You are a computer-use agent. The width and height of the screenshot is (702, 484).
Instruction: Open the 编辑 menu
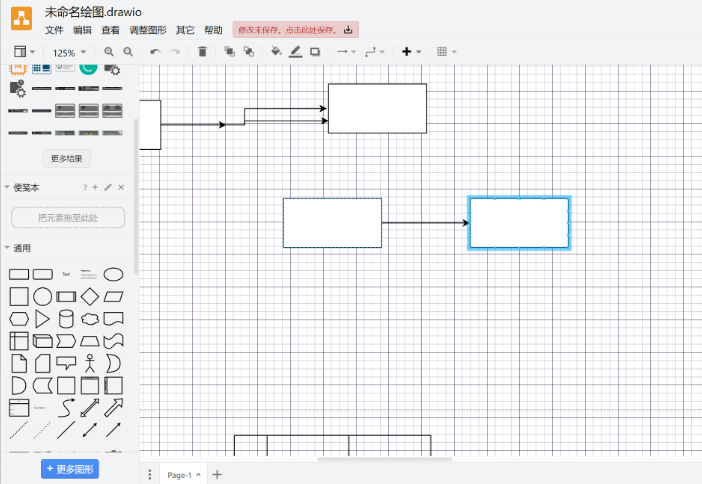[x=82, y=30]
